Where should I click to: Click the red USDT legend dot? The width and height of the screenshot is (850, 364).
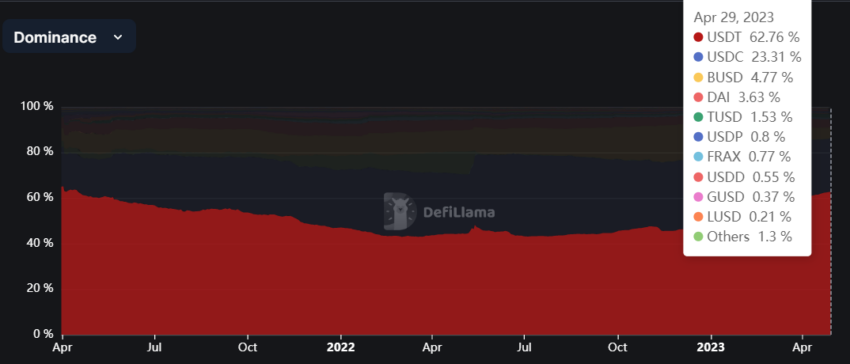tap(698, 37)
